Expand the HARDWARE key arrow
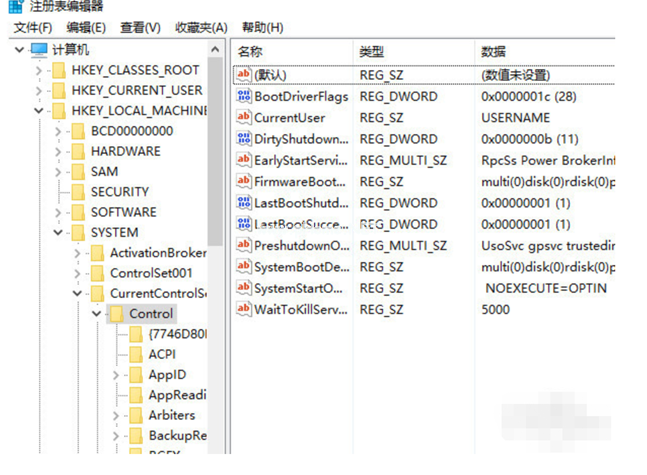This screenshot has width=647, height=475. coord(58,151)
